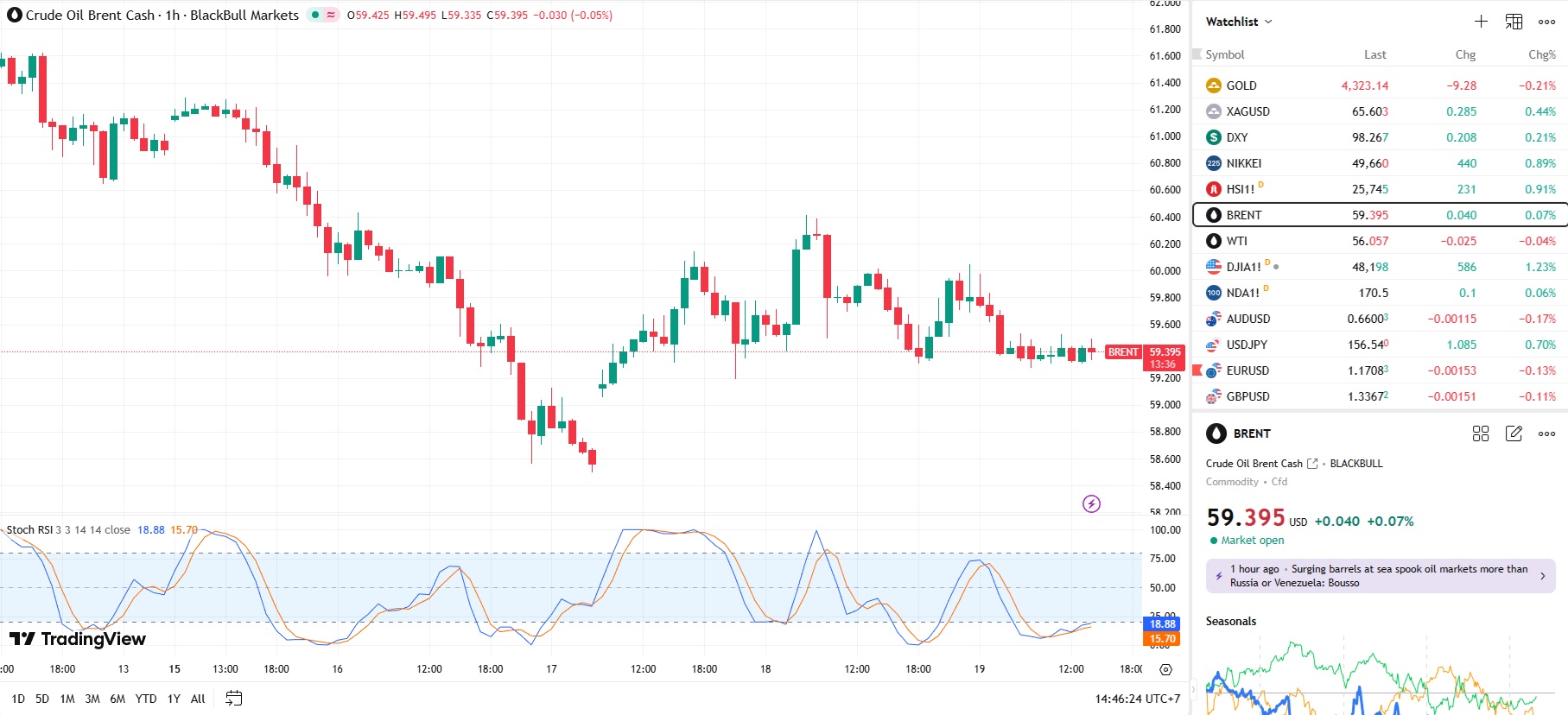This screenshot has height=715, width=1568.
Task: Sort watchlist by the Chg% column header
Action: coord(1541,54)
